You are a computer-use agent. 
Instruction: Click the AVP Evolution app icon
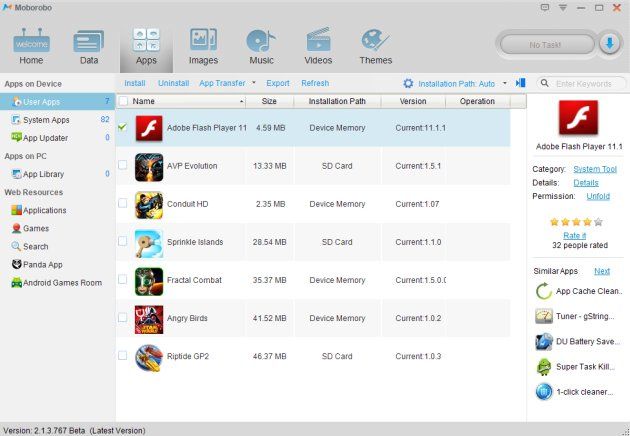click(149, 167)
